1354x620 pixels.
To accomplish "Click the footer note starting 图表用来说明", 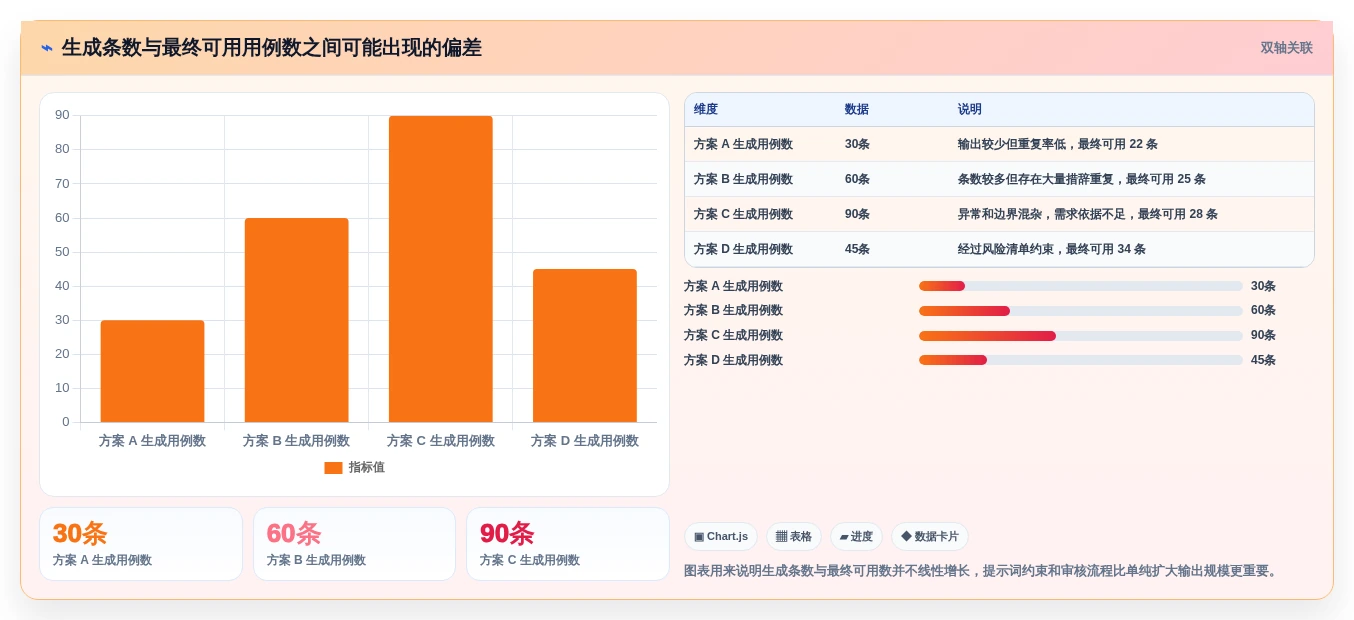I will (x=982, y=571).
